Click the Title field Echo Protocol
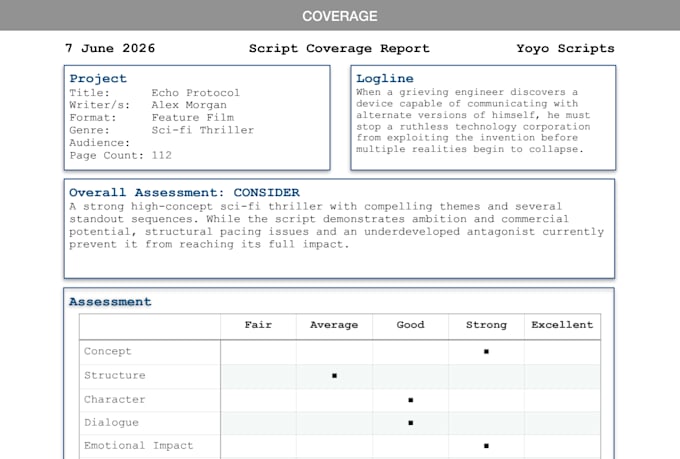The image size is (680, 459). (x=196, y=93)
